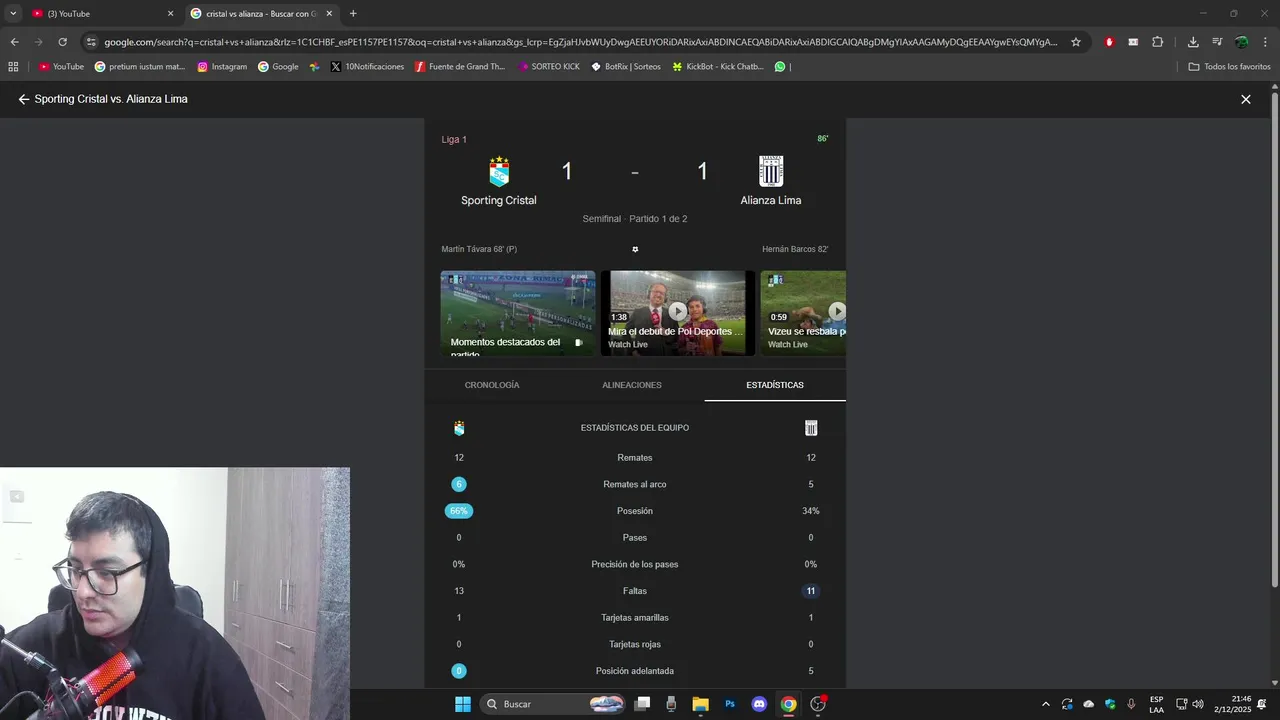Click Sporting Cristal crest in statistics header

point(459,428)
